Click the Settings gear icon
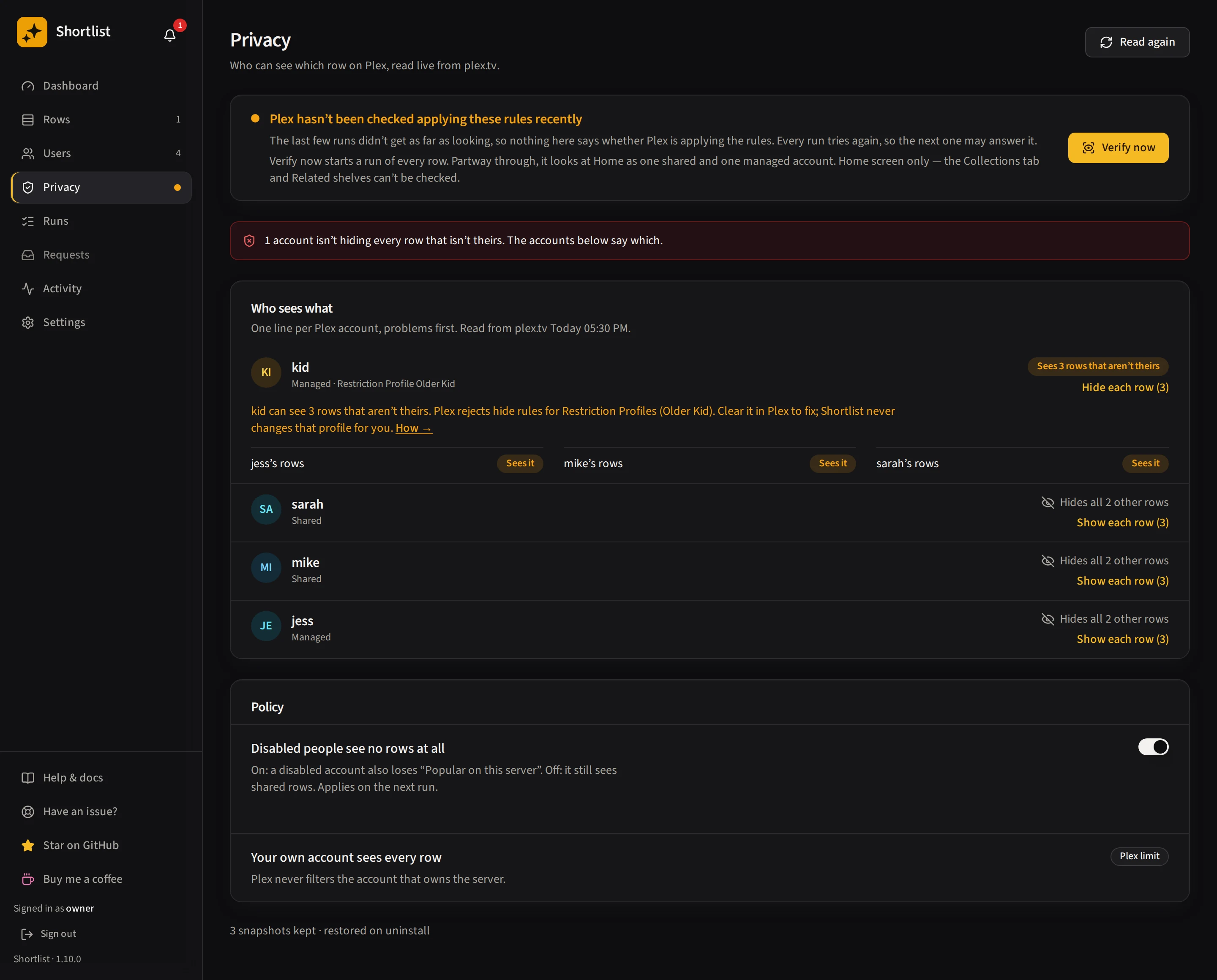1217x980 pixels. pyautogui.click(x=27, y=323)
